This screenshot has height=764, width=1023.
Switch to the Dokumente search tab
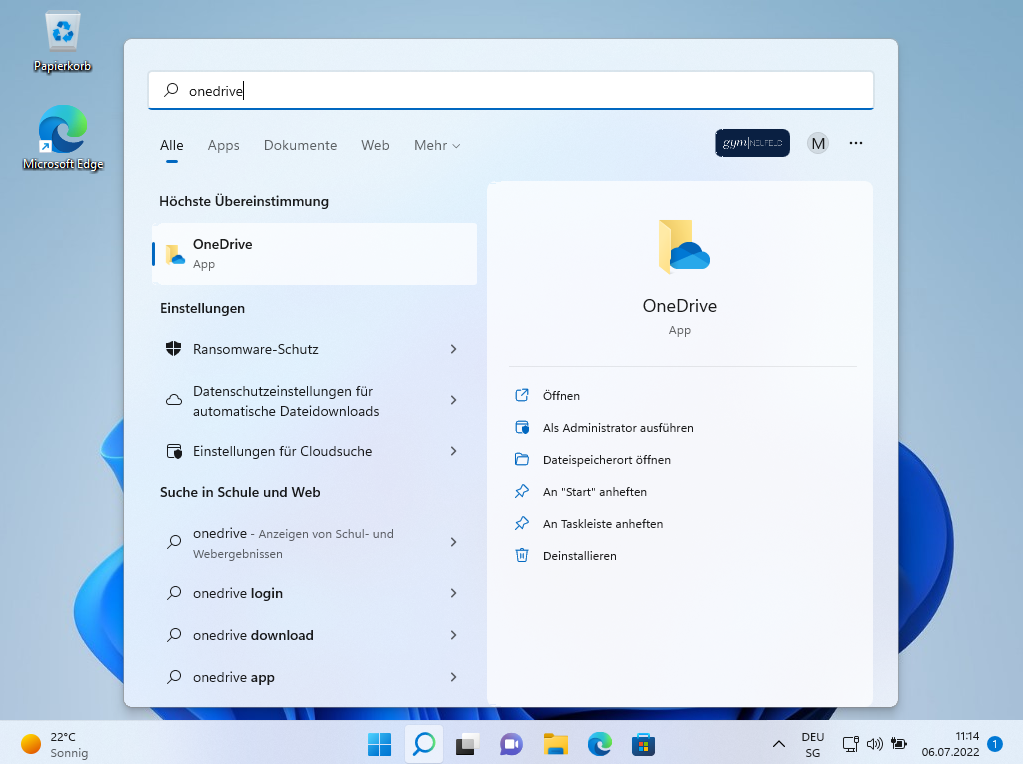click(x=300, y=145)
